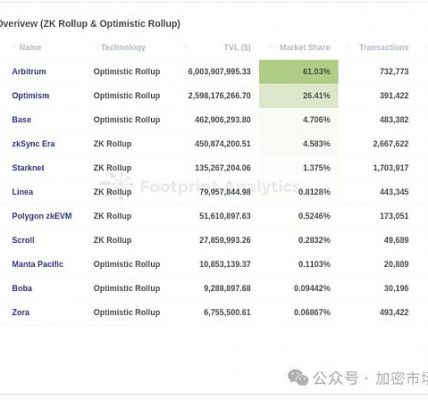Select Zora's market share value 0.06867%

pos(312,312)
